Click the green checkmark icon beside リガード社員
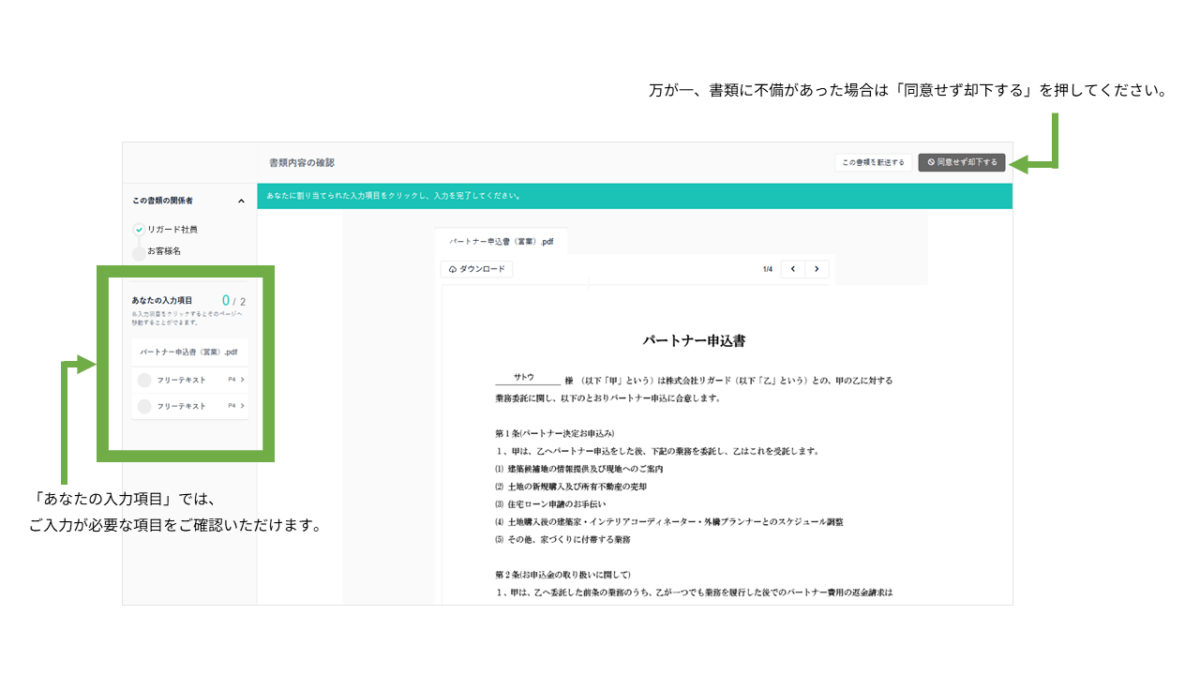Image resolution: width=1200 pixels, height=675 pixels. click(x=139, y=230)
